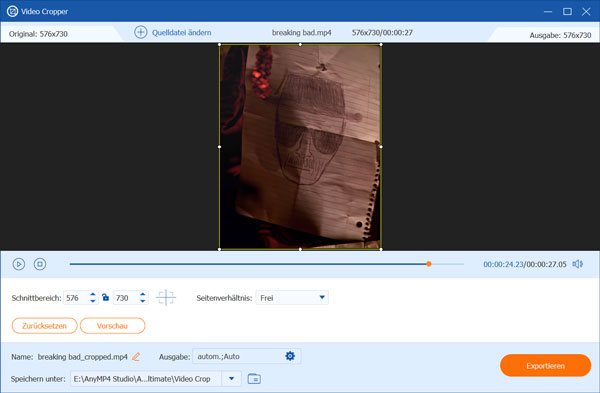This screenshot has width=600, height=393.
Task: Increase the crop width with the up arrow
Action: point(93,294)
